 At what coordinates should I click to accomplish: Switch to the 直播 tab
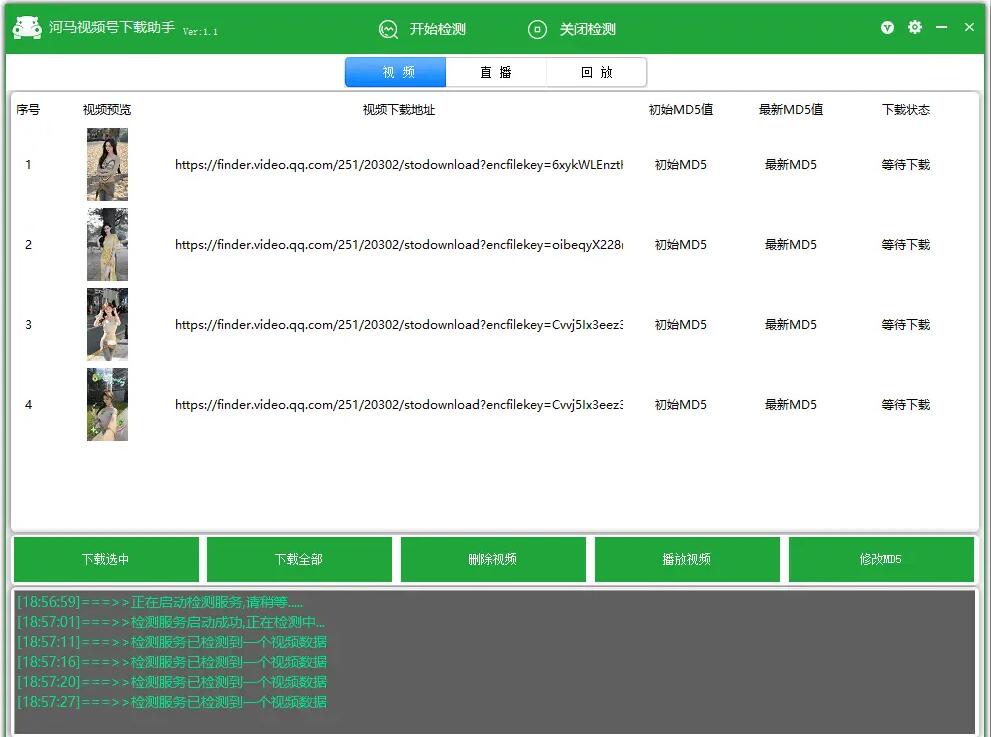(496, 72)
